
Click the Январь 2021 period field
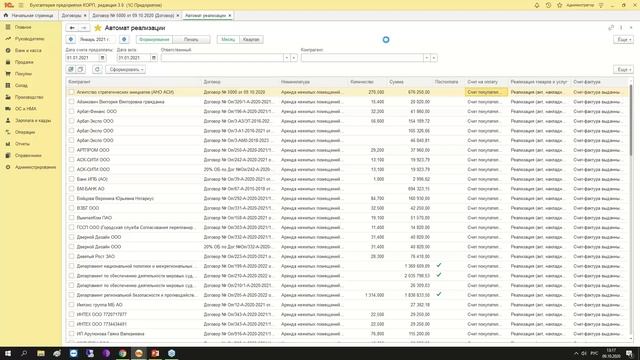(x=94, y=40)
